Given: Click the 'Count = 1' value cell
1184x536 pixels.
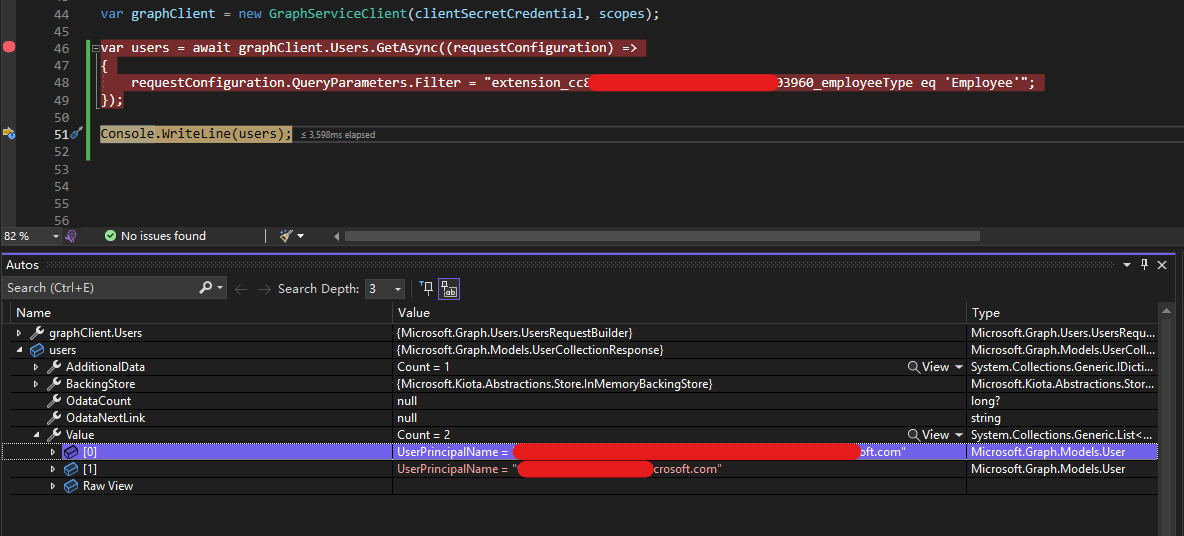Looking at the screenshot, I should tap(424, 367).
